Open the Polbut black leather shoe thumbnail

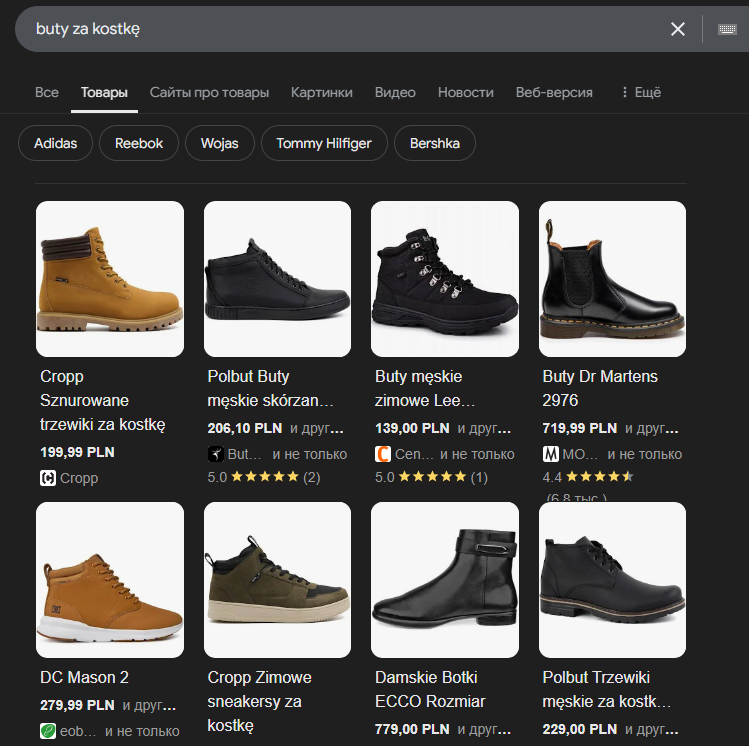point(278,279)
